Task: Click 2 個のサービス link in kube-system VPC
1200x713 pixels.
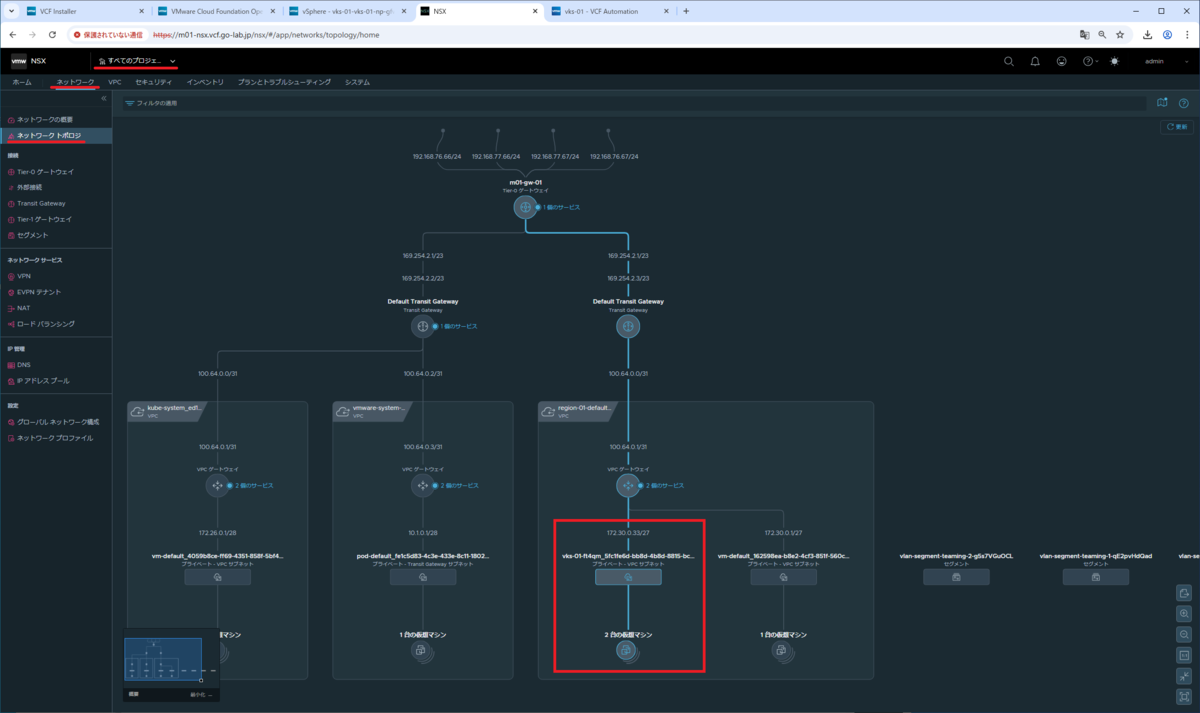Action: tap(253, 485)
